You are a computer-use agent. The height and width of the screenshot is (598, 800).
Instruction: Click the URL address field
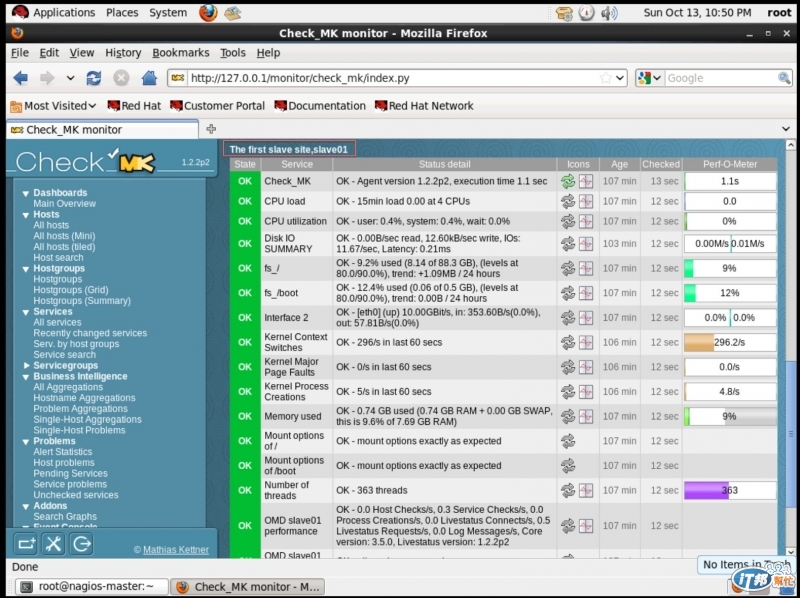[393, 78]
